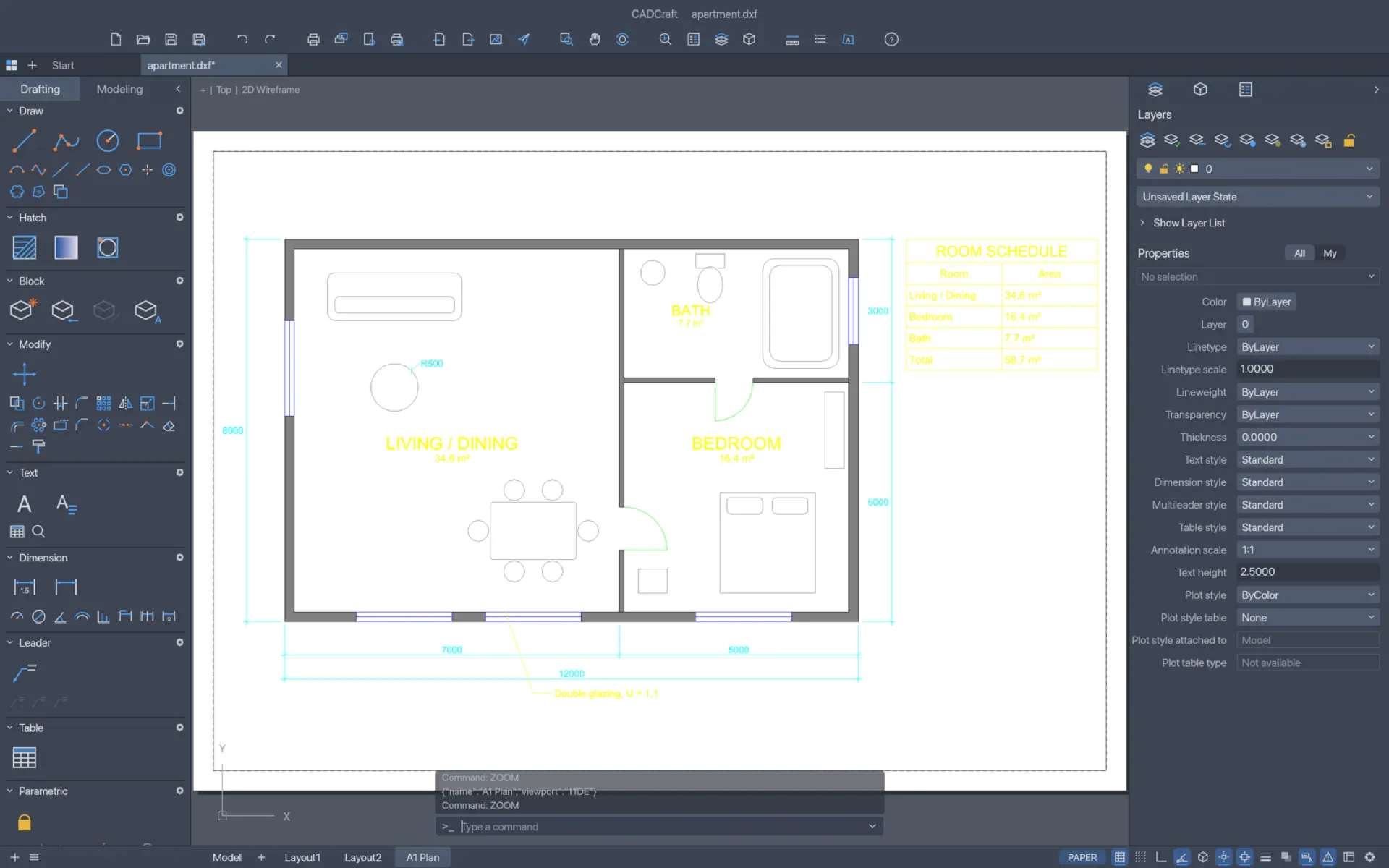1389x868 pixels.
Task: Switch to the Model layout tab
Action: pos(226,857)
